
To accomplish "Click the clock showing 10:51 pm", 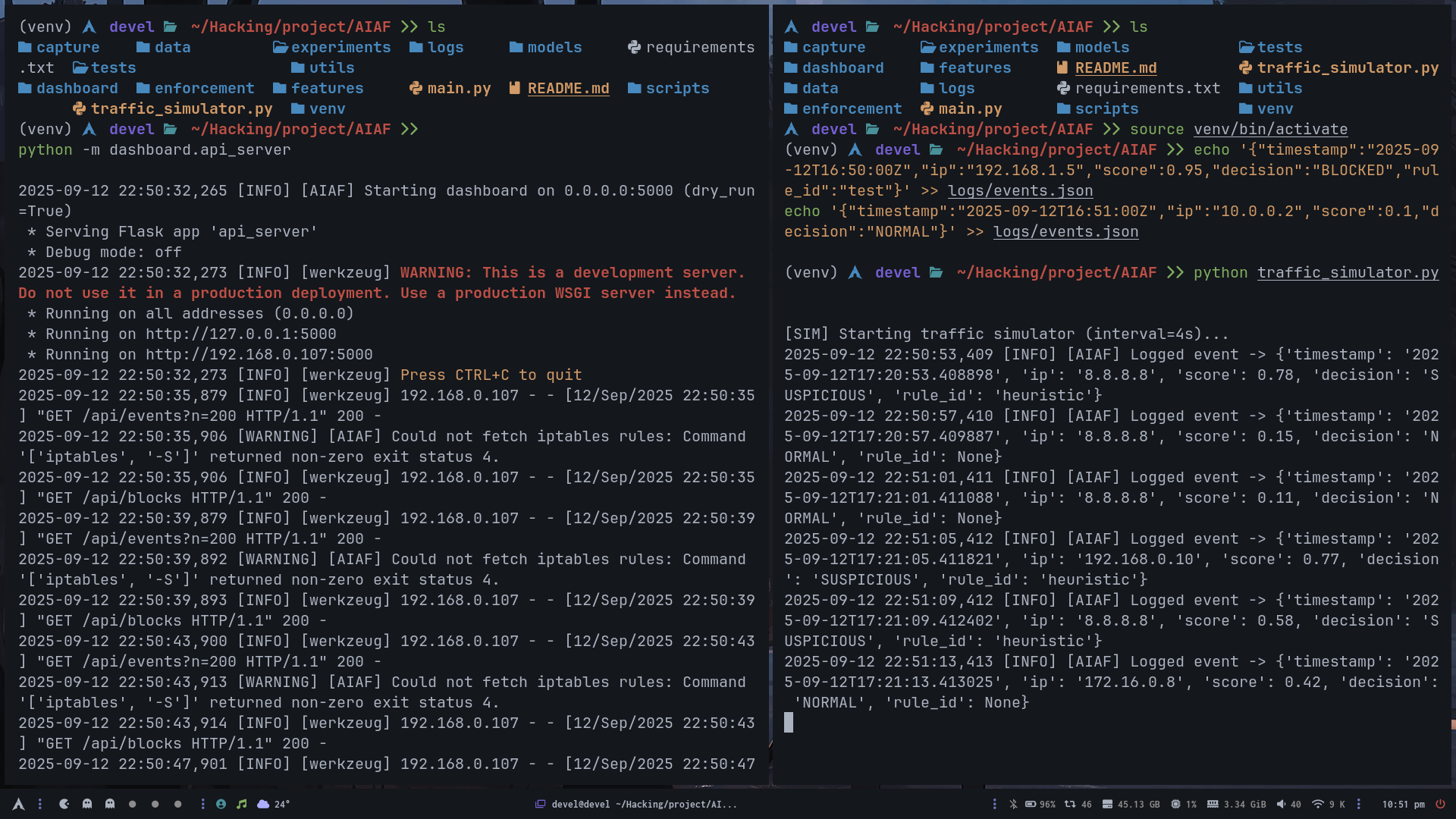I will click(1403, 804).
